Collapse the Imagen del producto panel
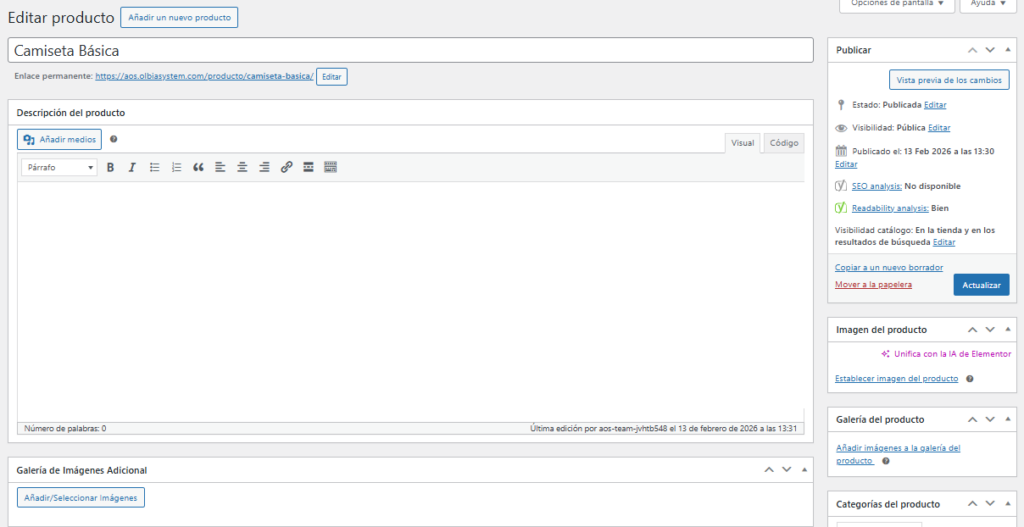The width and height of the screenshot is (1024, 527). click(x=1009, y=329)
